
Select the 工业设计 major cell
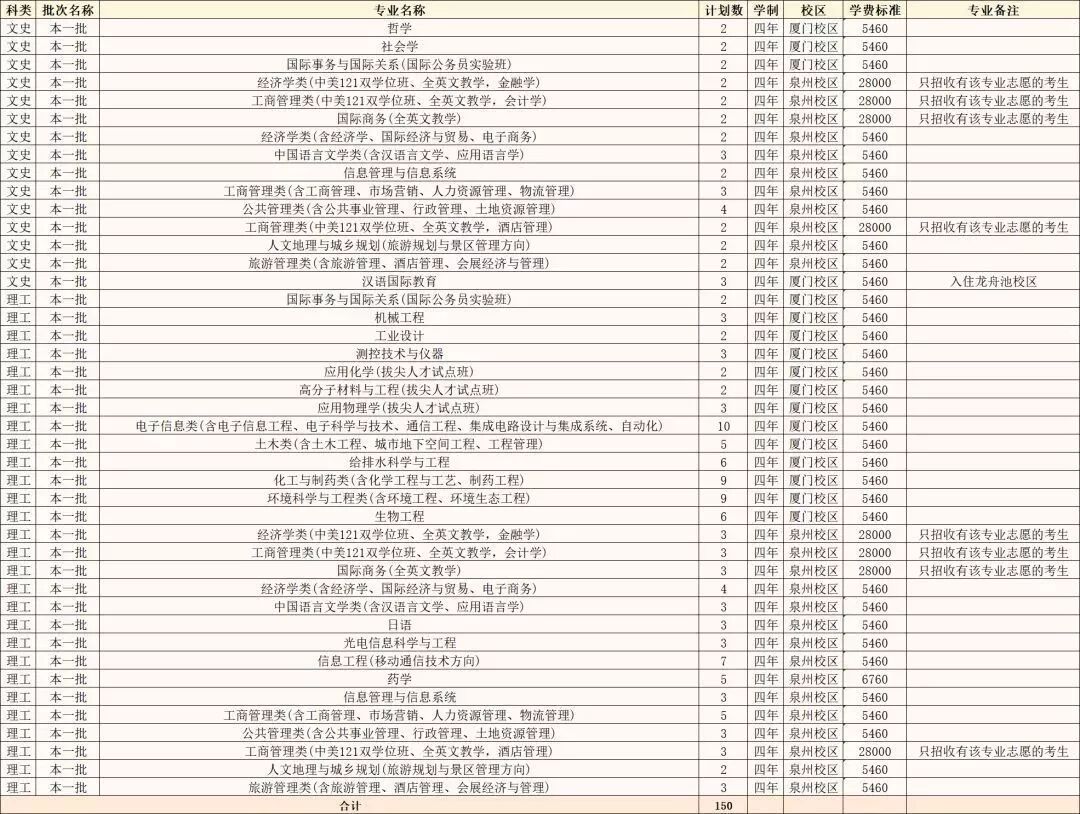tap(399, 336)
